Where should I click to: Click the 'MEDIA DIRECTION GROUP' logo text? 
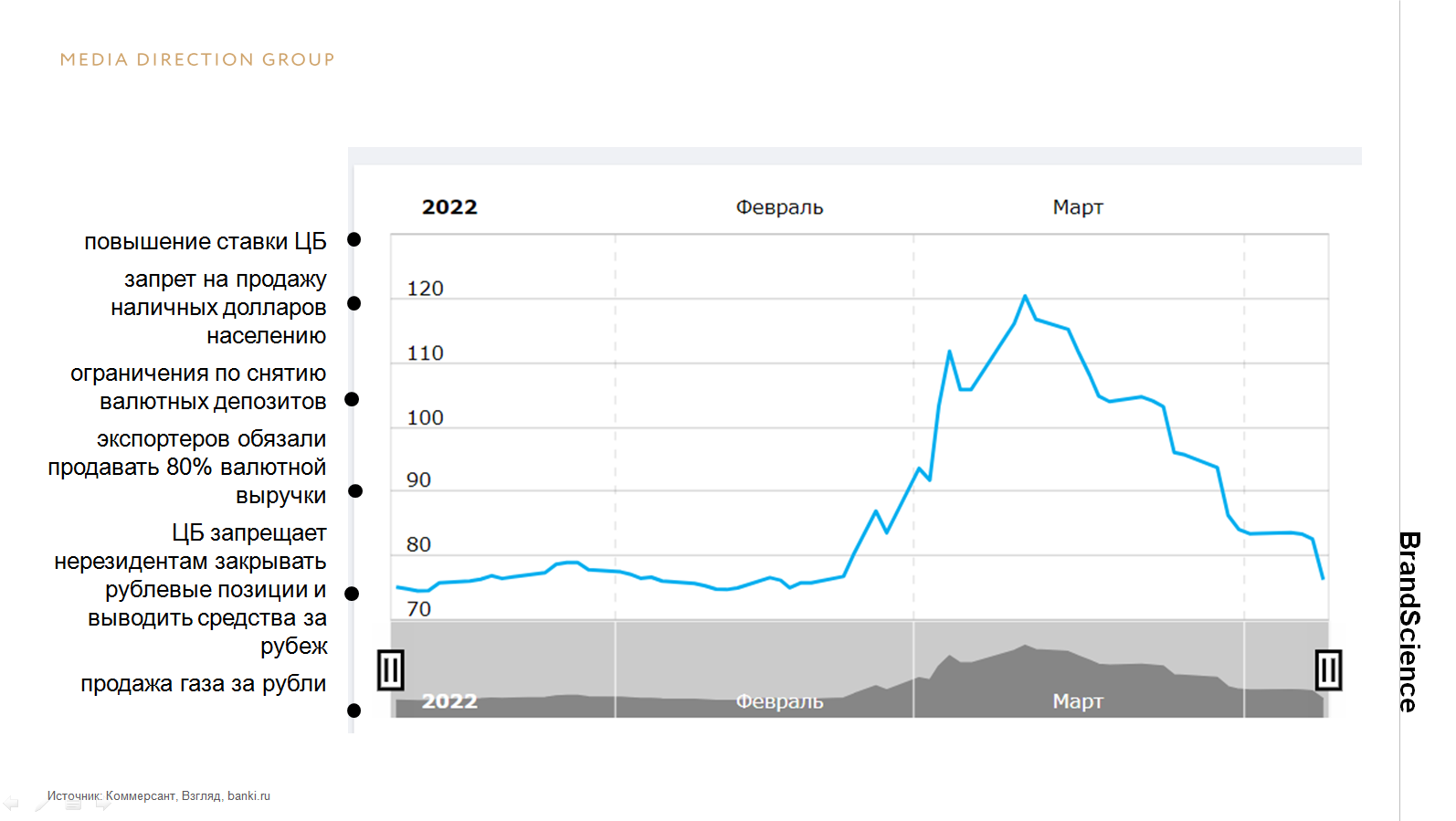pyautogui.click(x=197, y=60)
